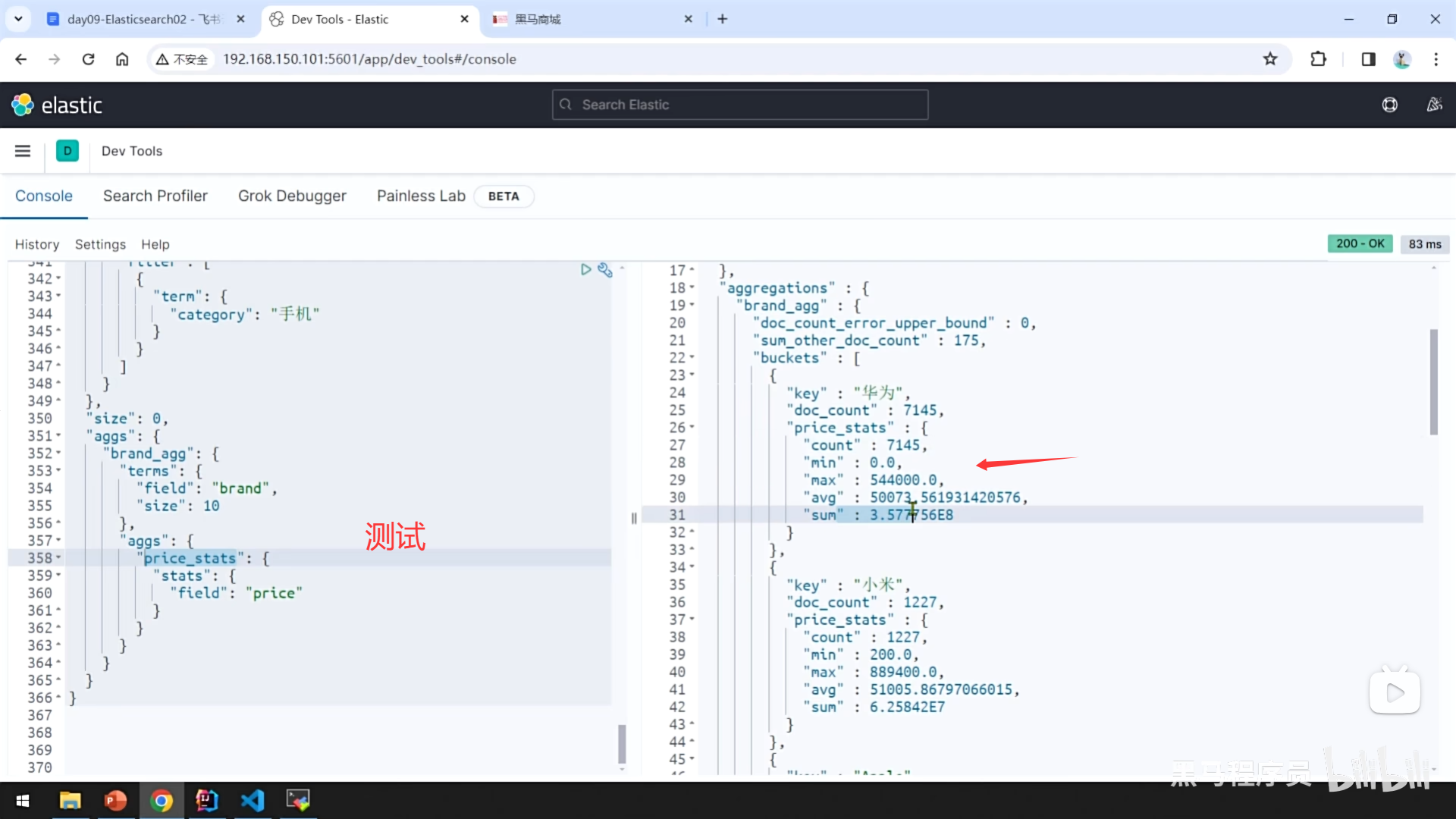Click the pane resize divider handle
The height and width of the screenshot is (819, 1456).
tap(634, 518)
